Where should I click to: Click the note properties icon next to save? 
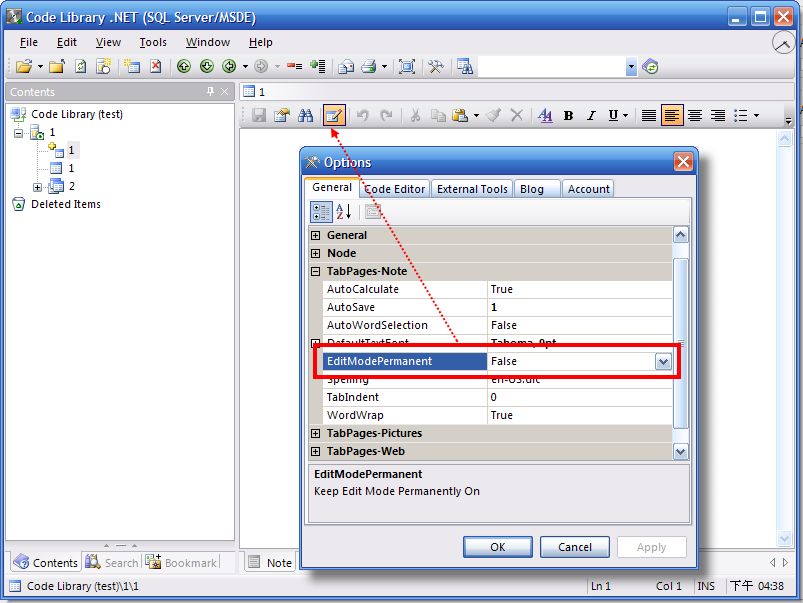(x=282, y=116)
